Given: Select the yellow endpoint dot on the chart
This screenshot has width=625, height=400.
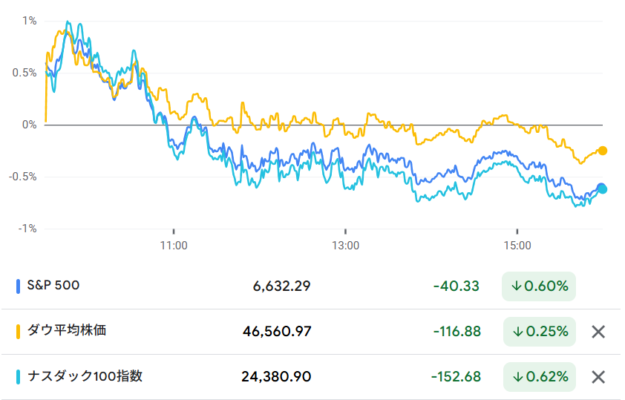Looking at the screenshot, I should pos(602,151).
